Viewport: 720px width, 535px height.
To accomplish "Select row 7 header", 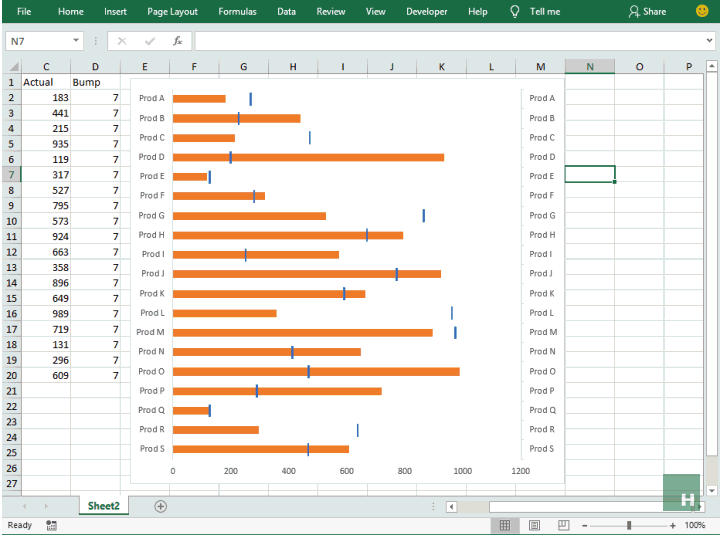I will [x=11, y=175].
